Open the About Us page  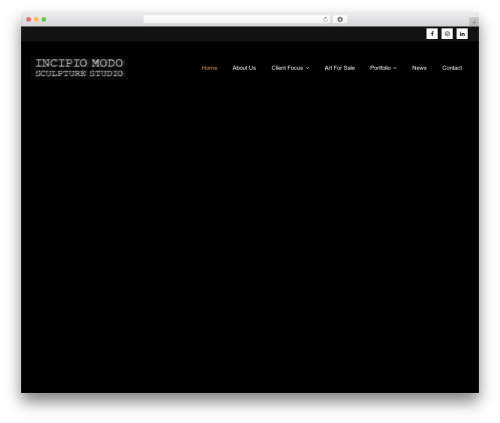pyautogui.click(x=244, y=68)
